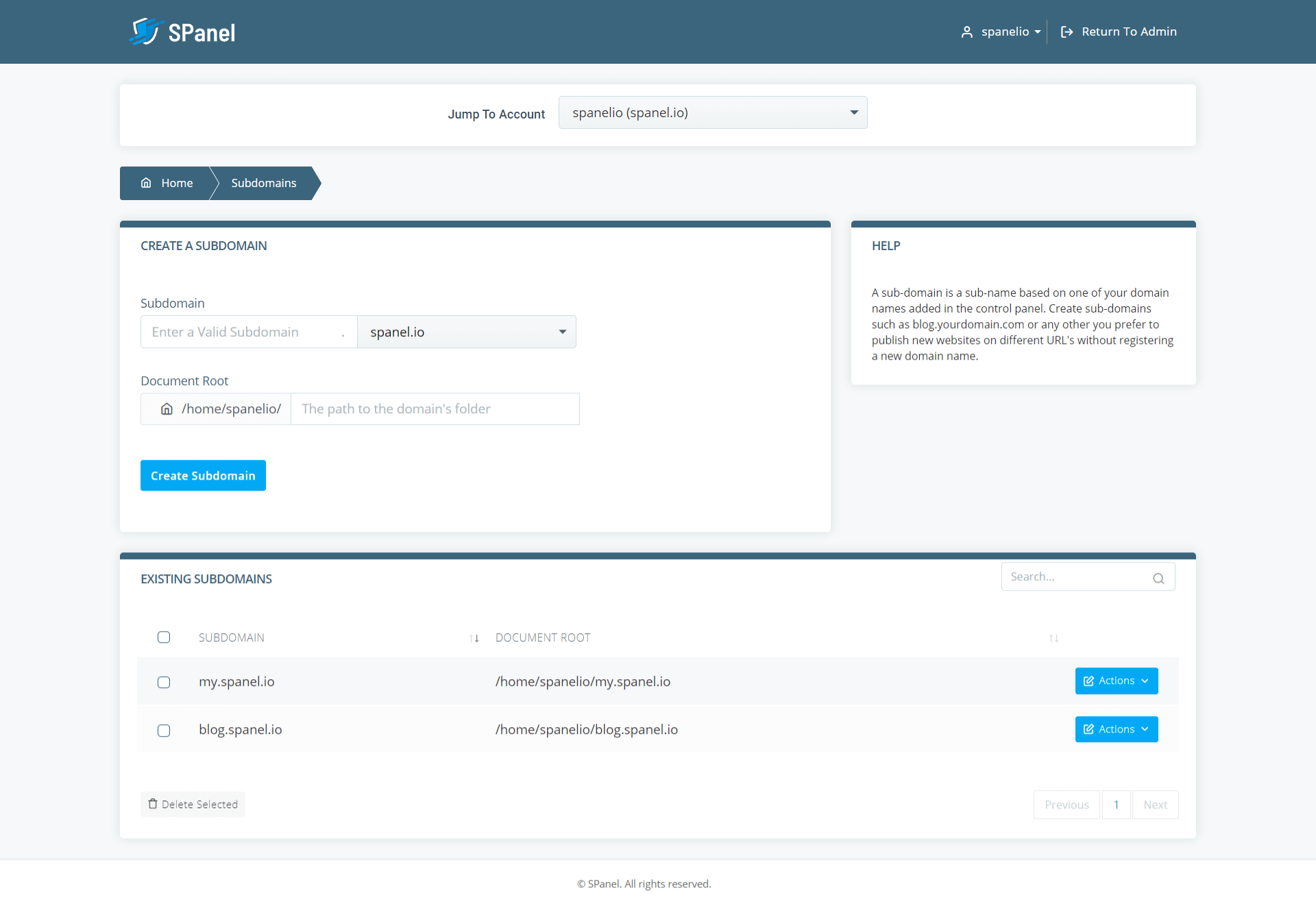This screenshot has height=908, width=1316.
Task: Click the SUBDOMAIN column header
Action: point(232,638)
